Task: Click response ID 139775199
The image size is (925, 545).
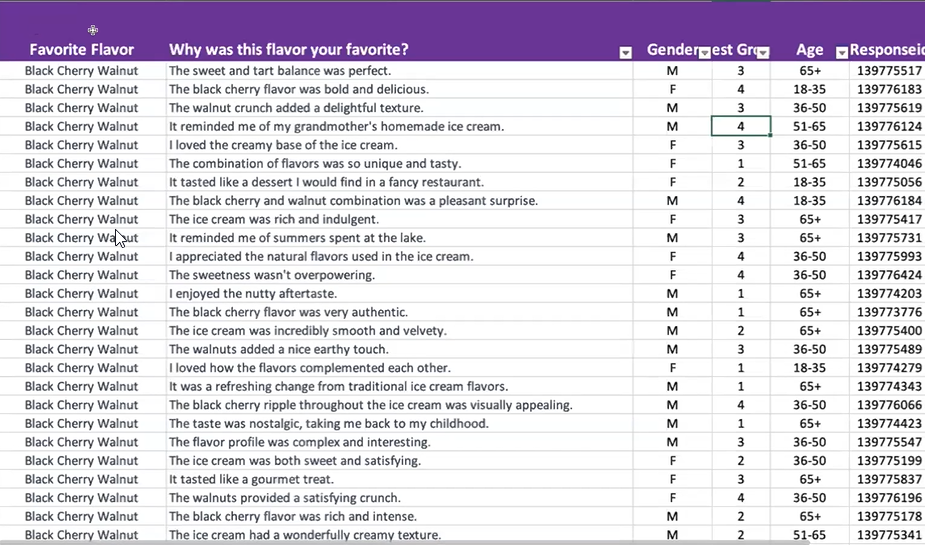Action: coord(887,461)
